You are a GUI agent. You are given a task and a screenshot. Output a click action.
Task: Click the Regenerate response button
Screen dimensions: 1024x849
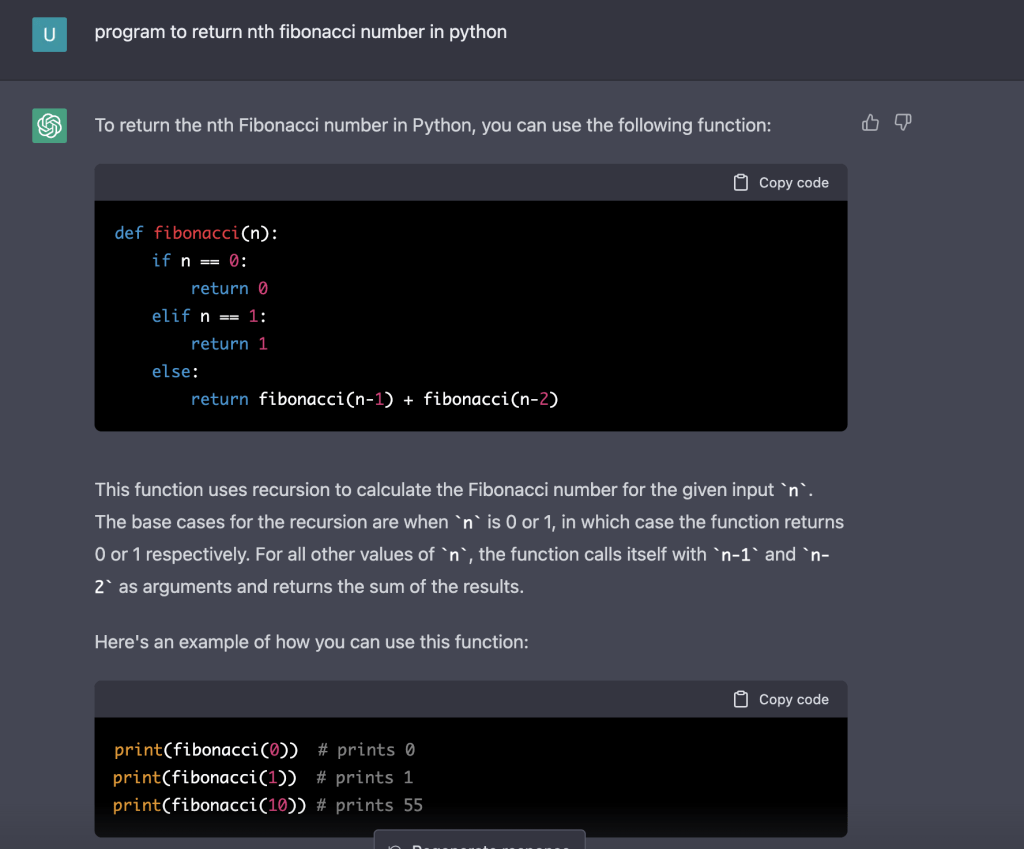[x=479, y=840]
